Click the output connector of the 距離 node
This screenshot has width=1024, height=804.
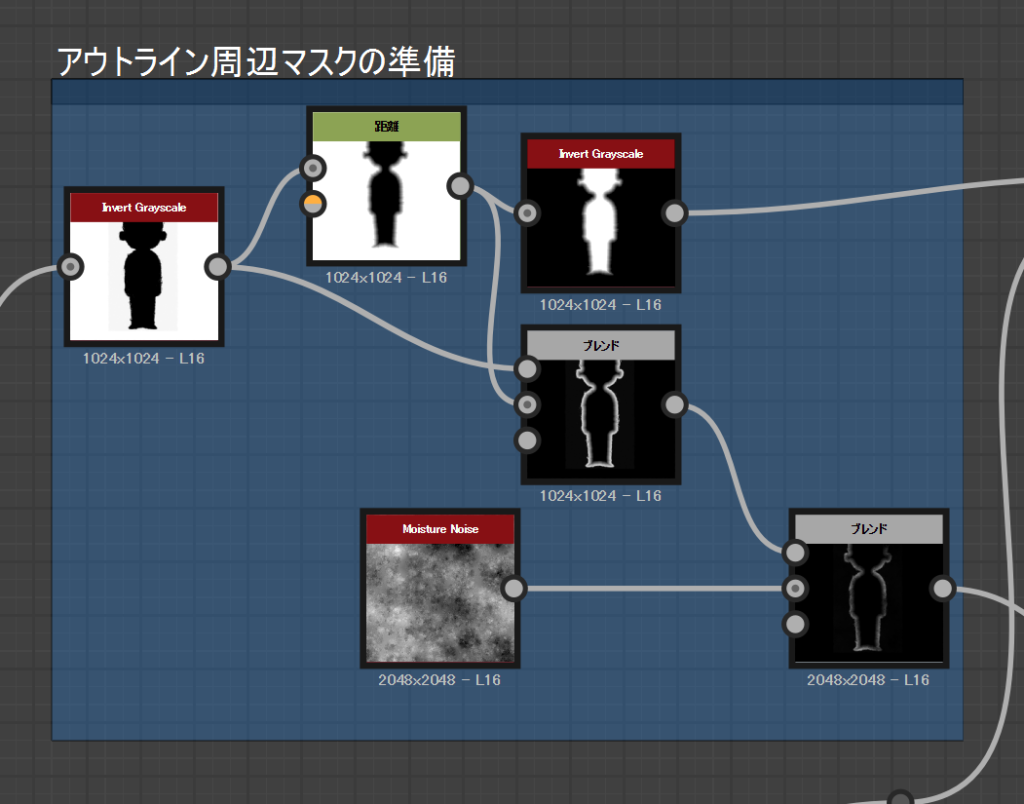pos(460,186)
